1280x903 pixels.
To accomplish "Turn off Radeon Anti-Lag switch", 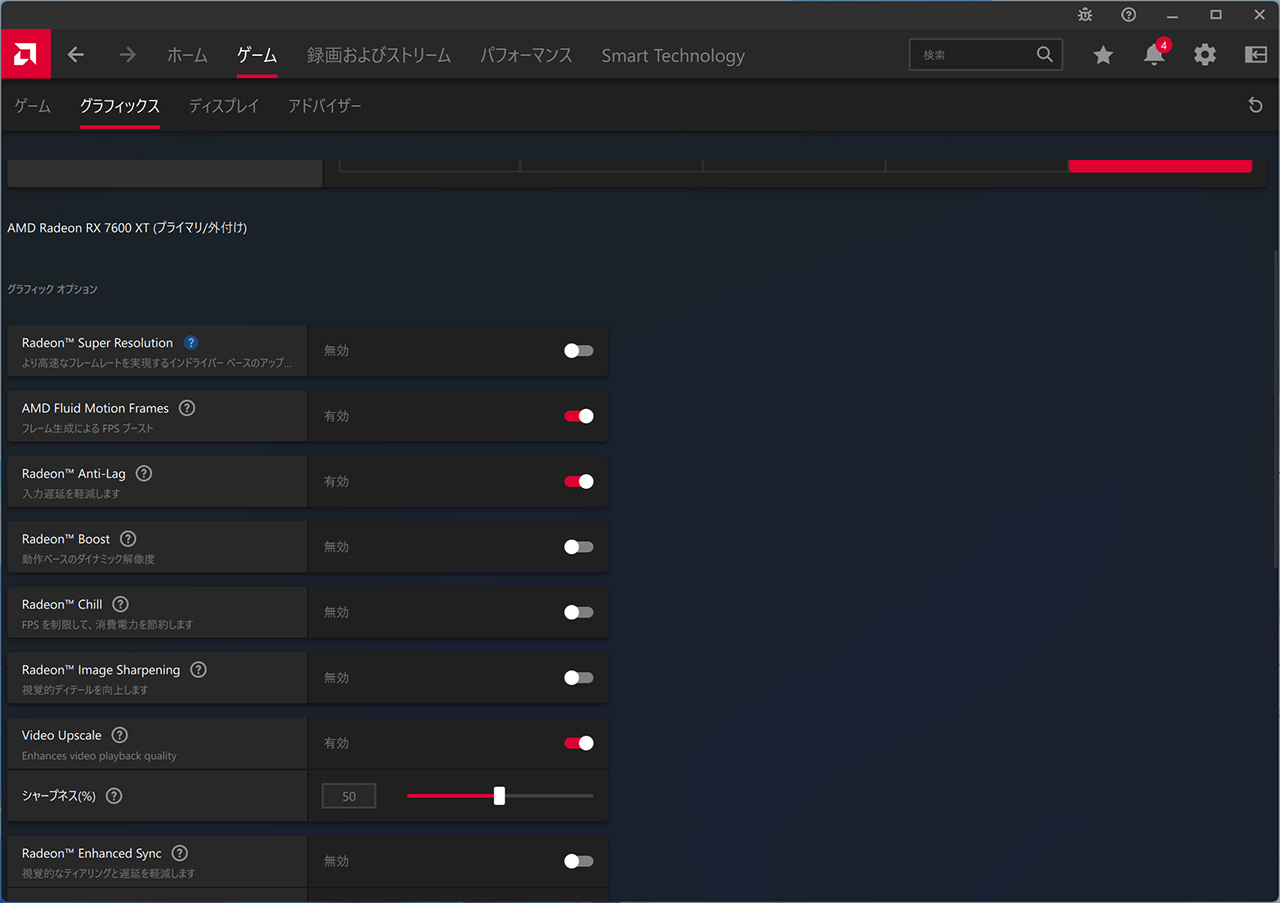I will pos(579,482).
